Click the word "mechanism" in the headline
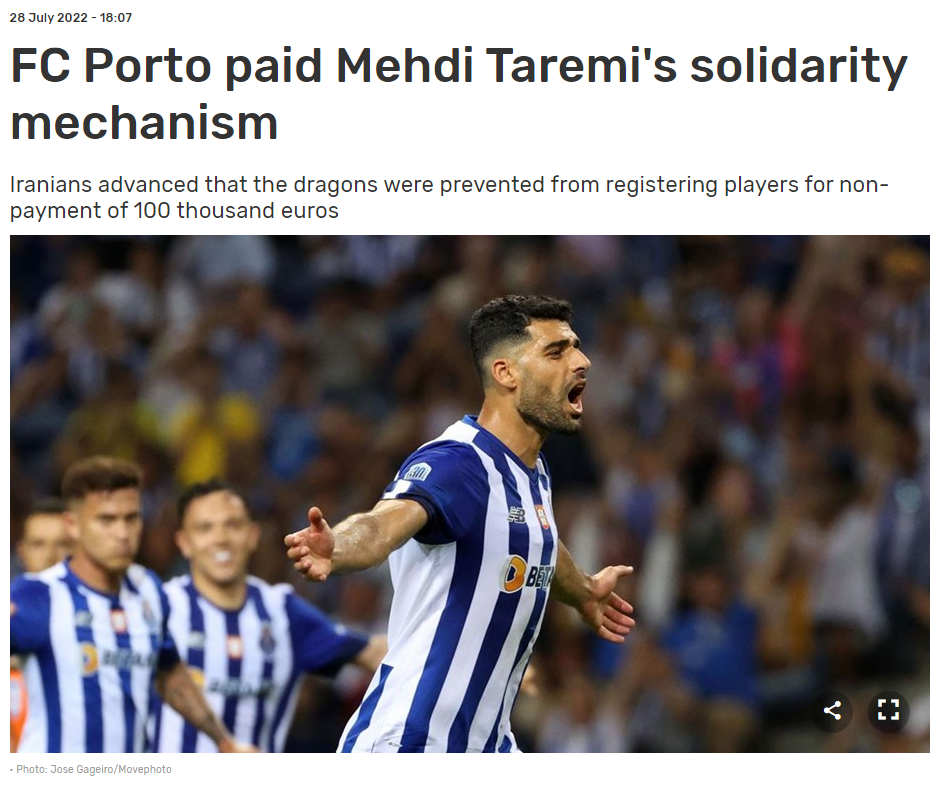The height and width of the screenshot is (789, 941). point(144,123)
